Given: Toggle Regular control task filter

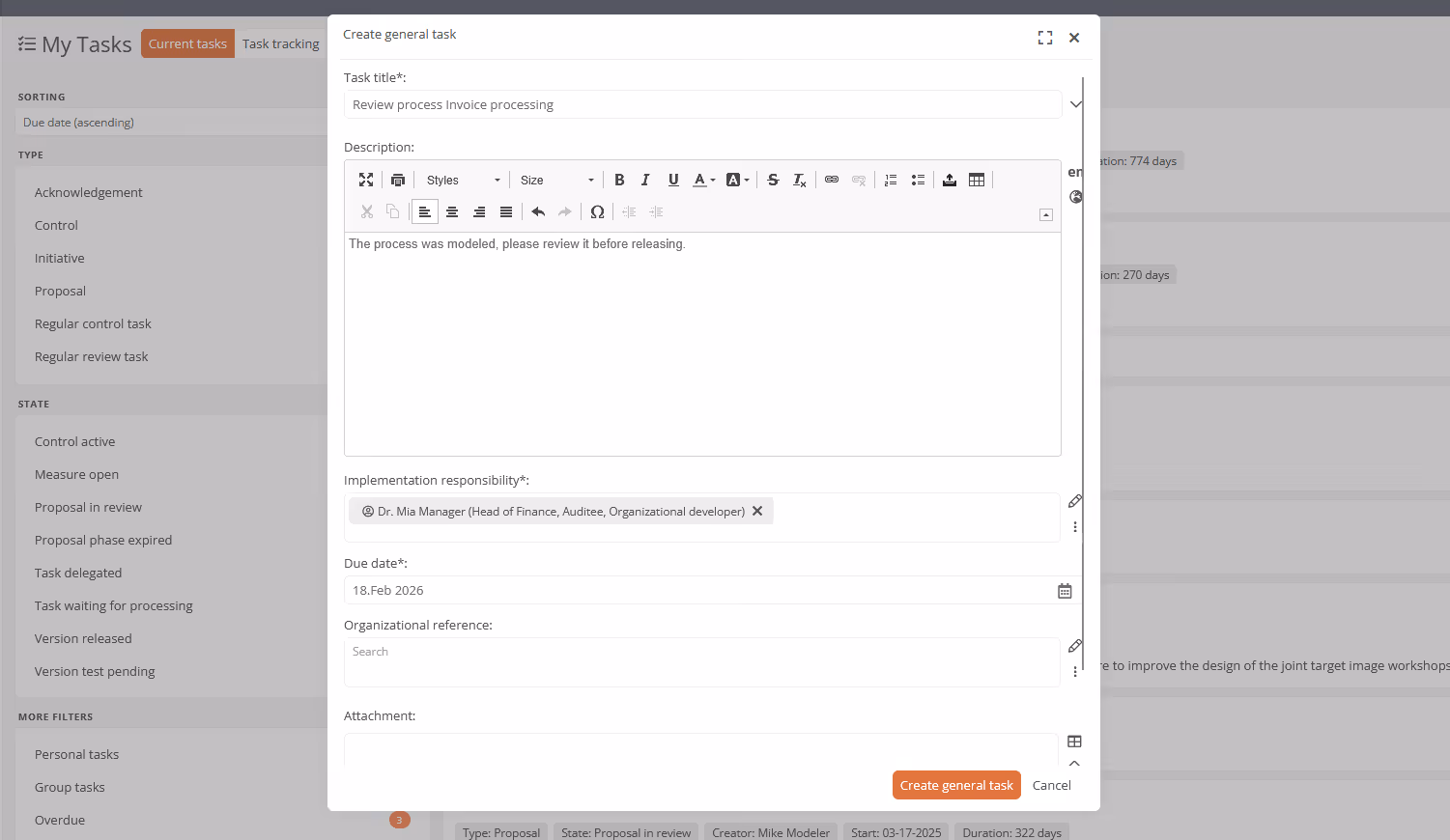Looking at the screenshot, I should click(x=93, y=323).
